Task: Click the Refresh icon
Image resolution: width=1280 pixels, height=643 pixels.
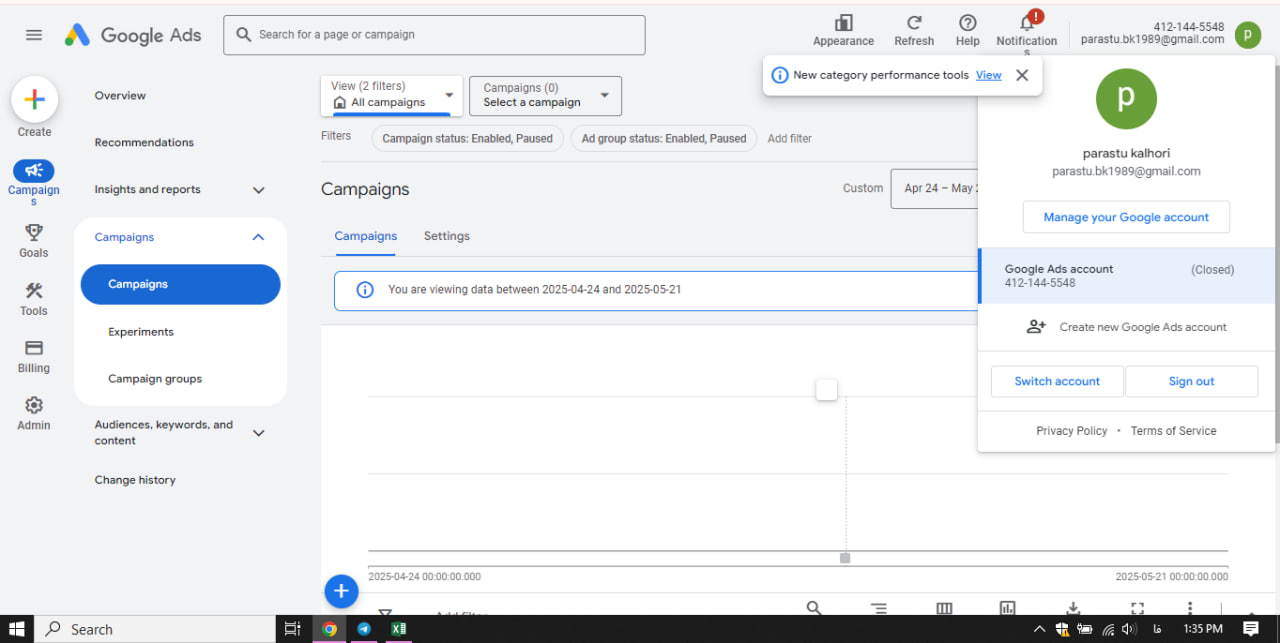Action: tap(914, 24)
